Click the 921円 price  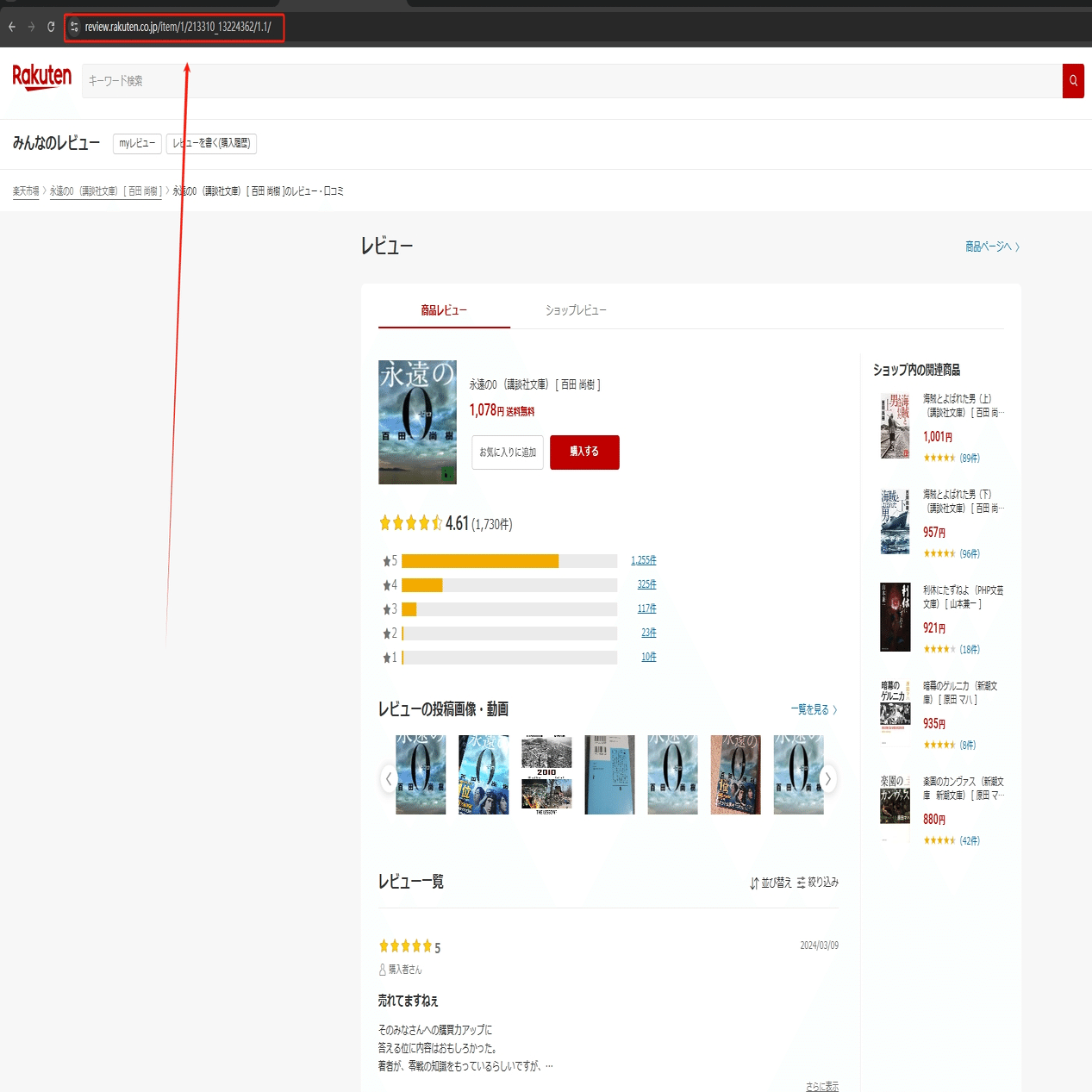point(934,628)
